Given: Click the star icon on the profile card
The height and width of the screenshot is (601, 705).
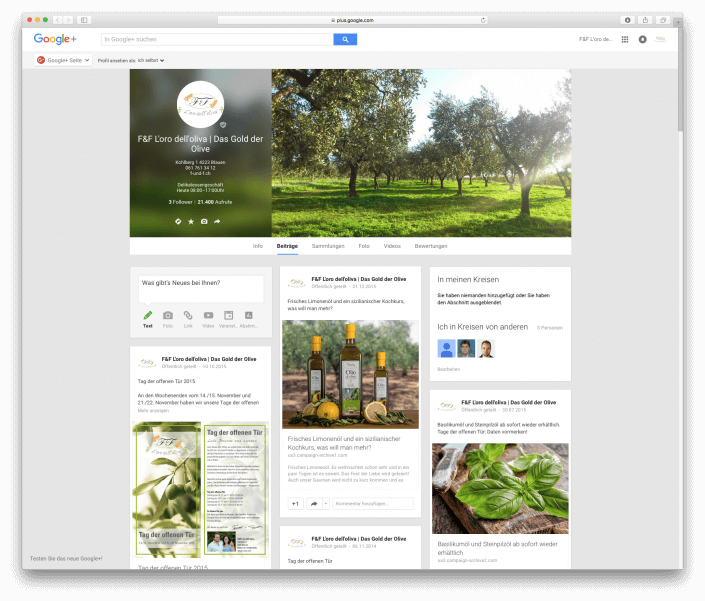Looking at the screenshot, I should 191,222.
